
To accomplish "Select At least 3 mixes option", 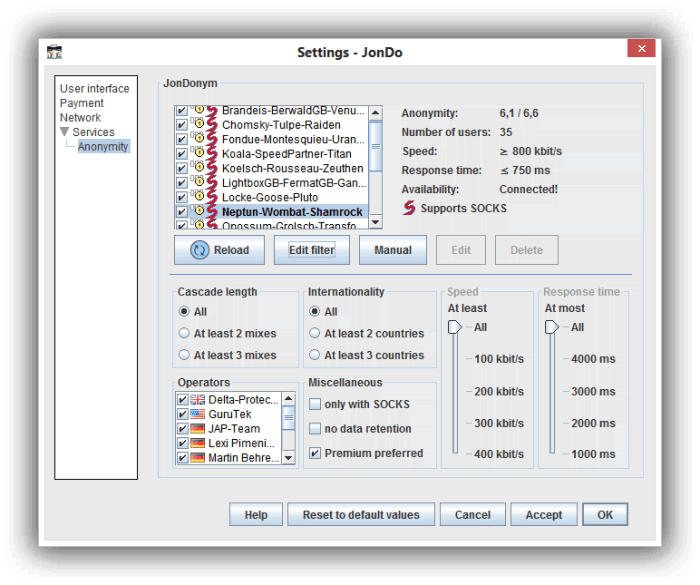I will (184, 355).
